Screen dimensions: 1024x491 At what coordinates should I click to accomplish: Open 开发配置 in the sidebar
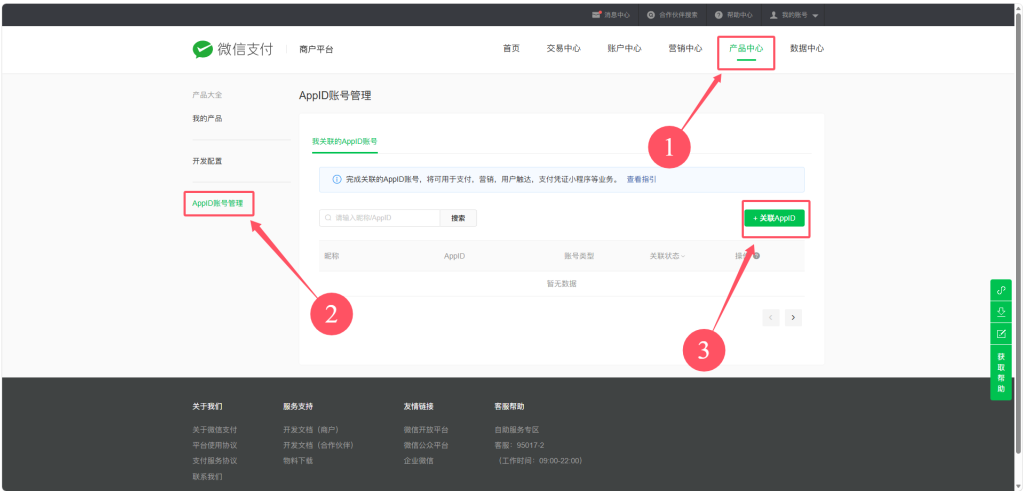207,161
